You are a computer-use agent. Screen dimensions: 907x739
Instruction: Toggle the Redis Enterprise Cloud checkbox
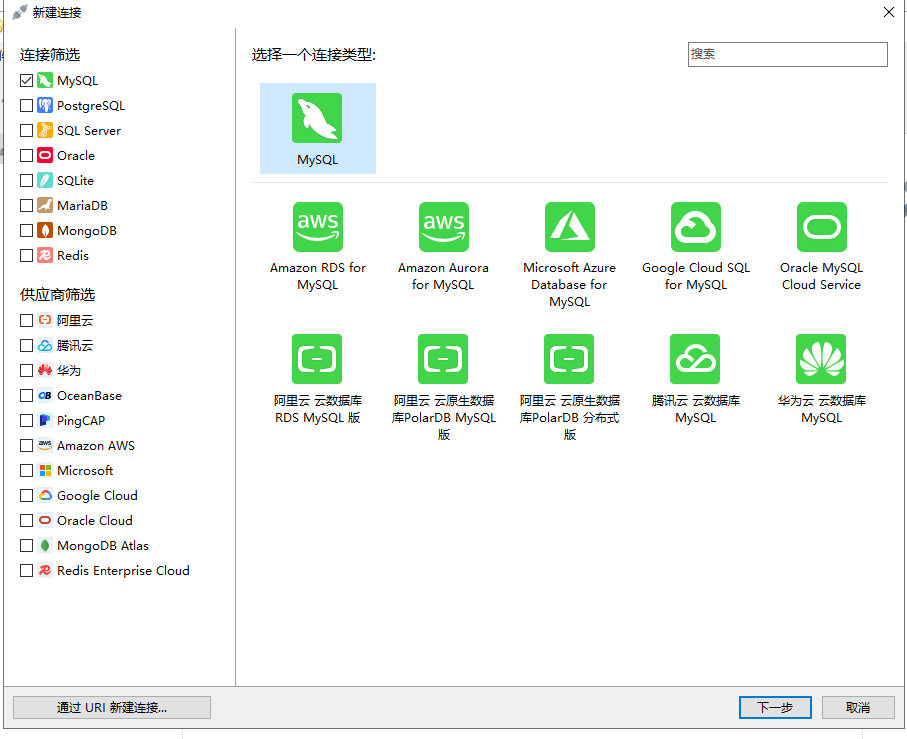point(27,570)
